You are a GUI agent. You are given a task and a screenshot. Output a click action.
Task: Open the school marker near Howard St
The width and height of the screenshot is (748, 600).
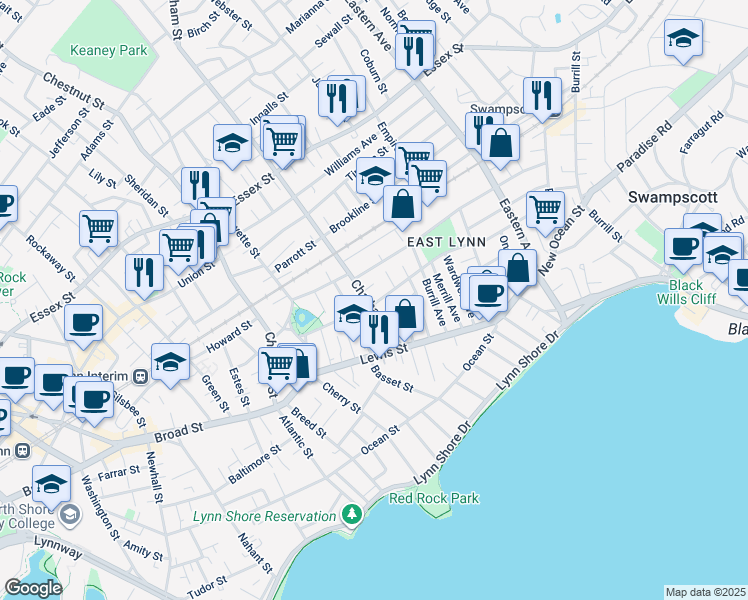(170, 362)
